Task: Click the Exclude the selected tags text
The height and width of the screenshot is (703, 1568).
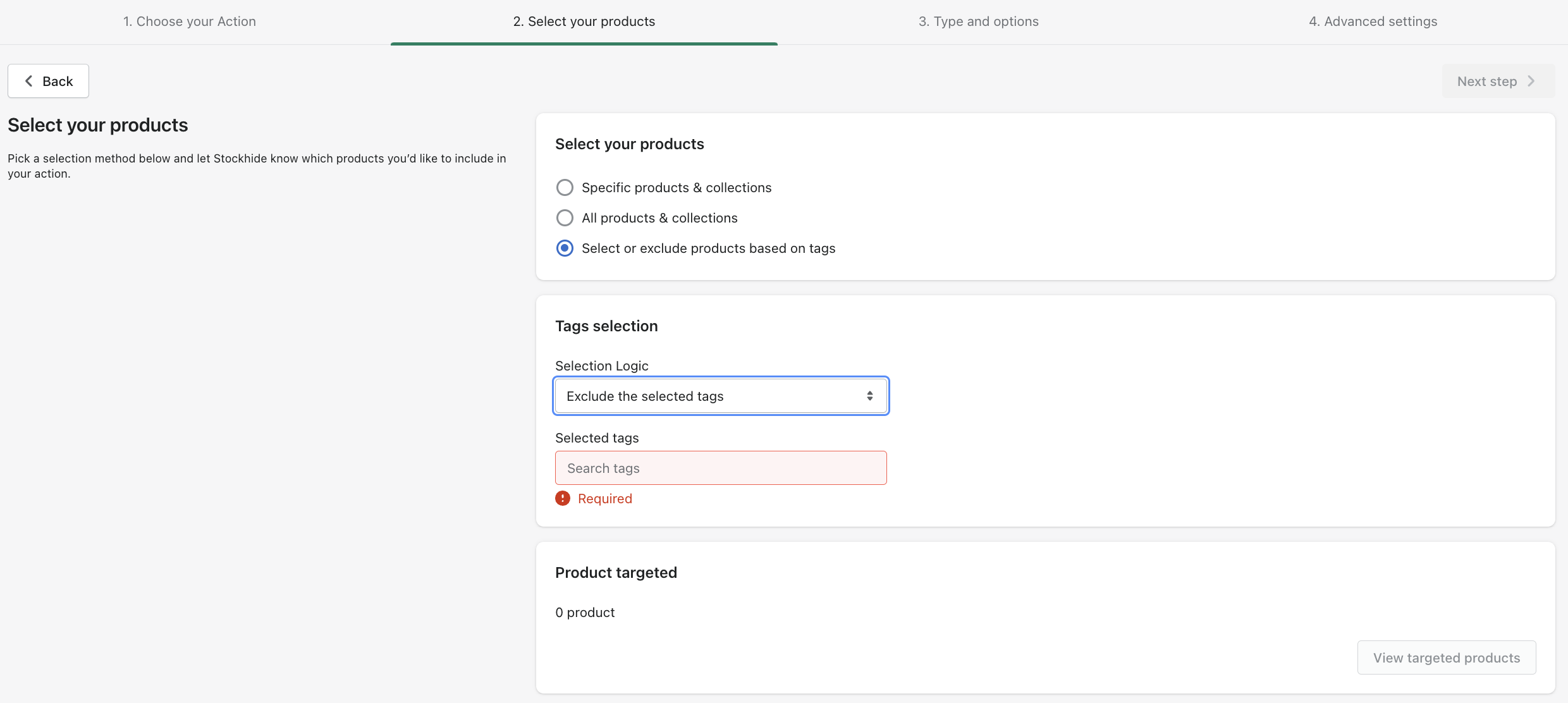Action: coord(644,396)
